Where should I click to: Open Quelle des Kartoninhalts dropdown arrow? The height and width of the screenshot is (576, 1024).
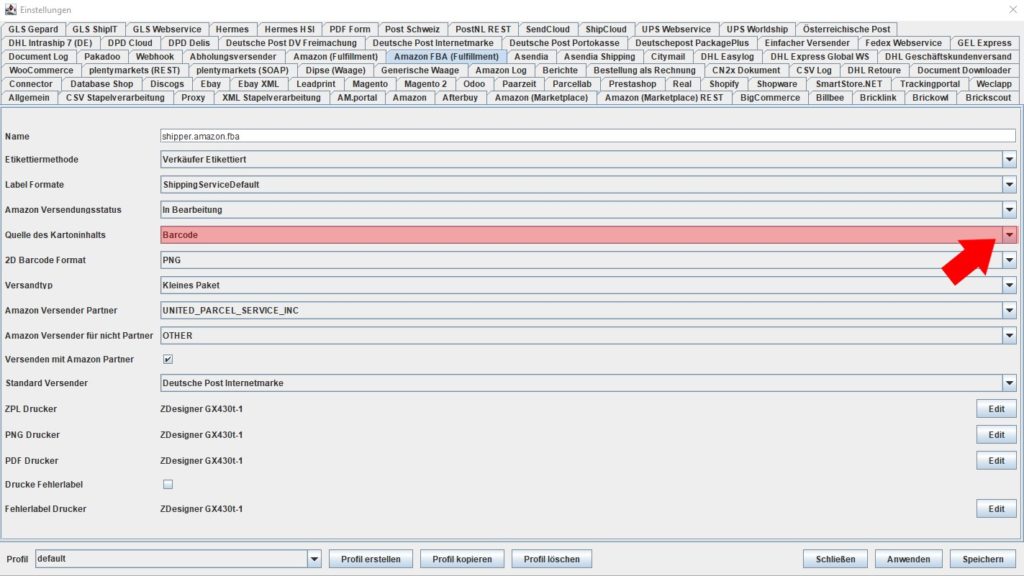click(1009, 234)
